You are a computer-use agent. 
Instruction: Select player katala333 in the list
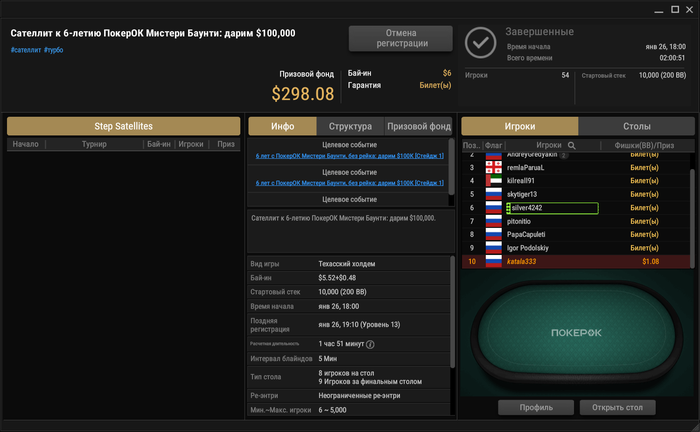[576, 262]
